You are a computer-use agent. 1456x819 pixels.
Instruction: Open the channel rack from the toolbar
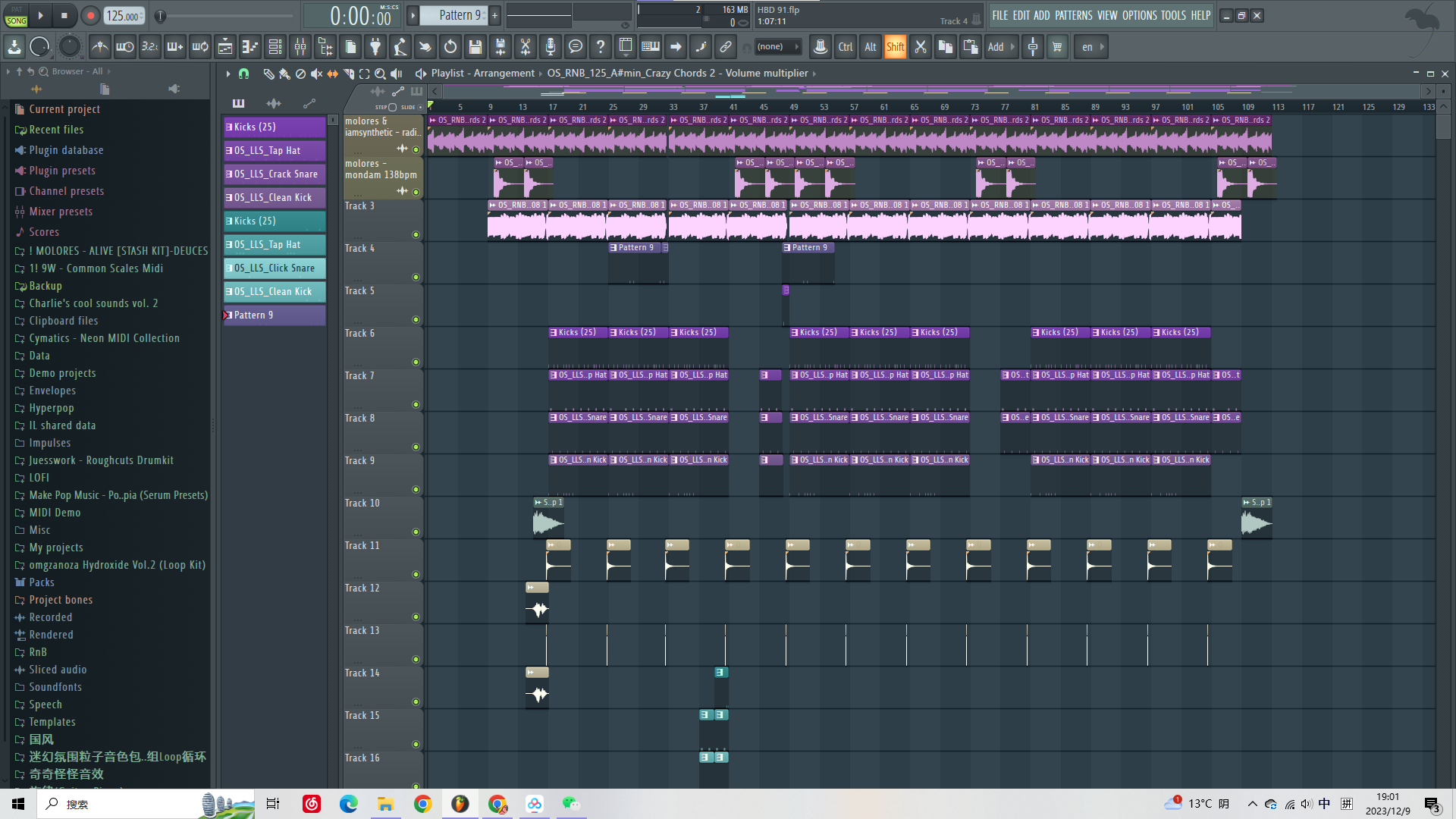275,47
